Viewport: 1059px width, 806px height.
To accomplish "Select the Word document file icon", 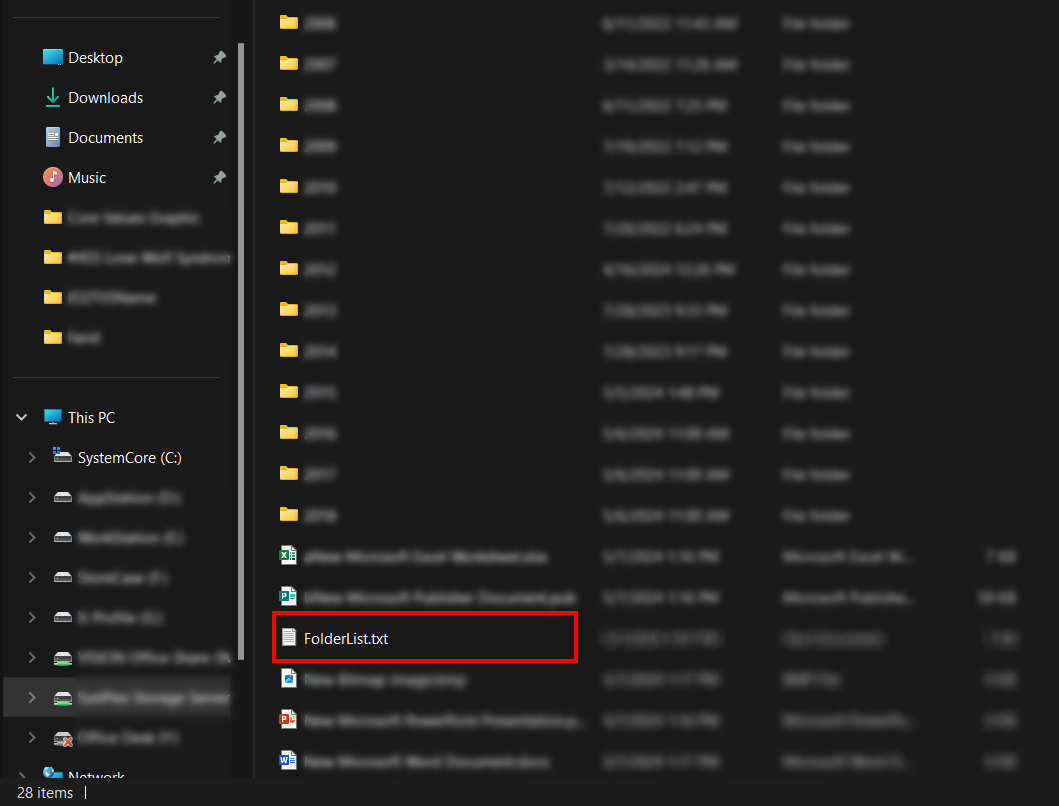I will click(288, 761).
